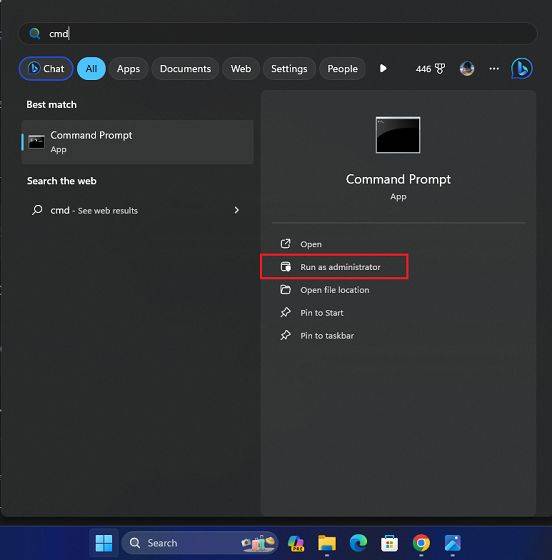Open Bing Chat icon at top right
This screenshot has width=552, height=560.
tap(522, 69)
